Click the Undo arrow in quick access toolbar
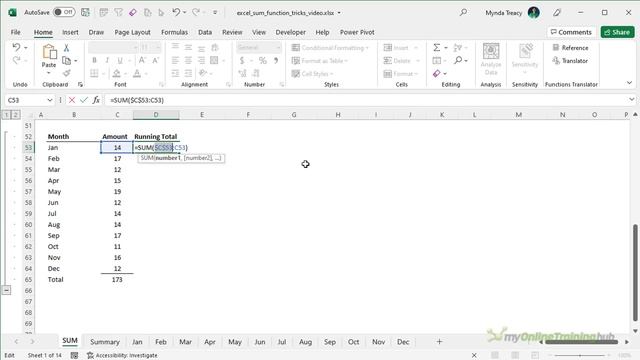 point(176,12)
